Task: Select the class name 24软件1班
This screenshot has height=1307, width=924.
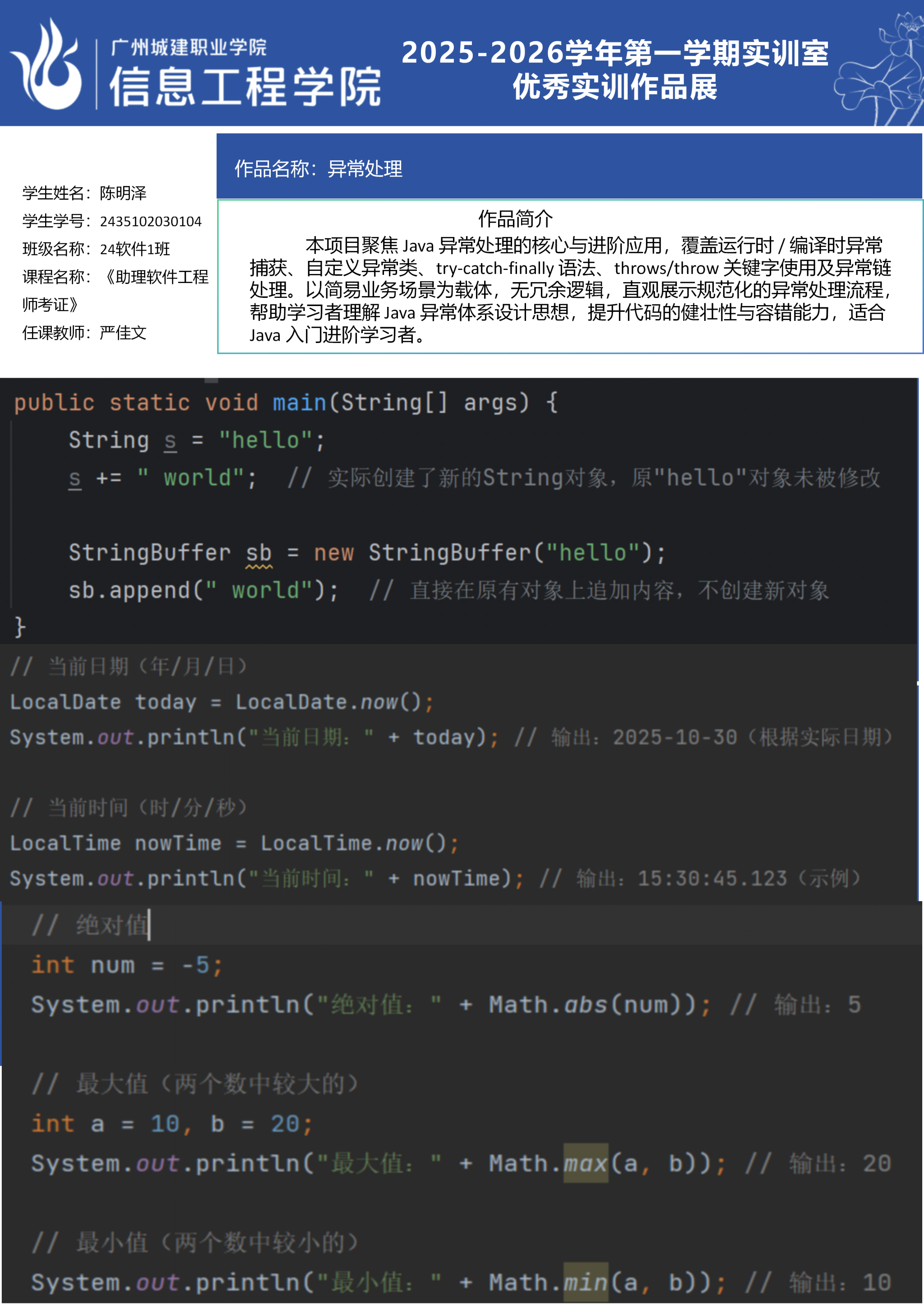Action: pyautogui.click(x=135, y=249)
